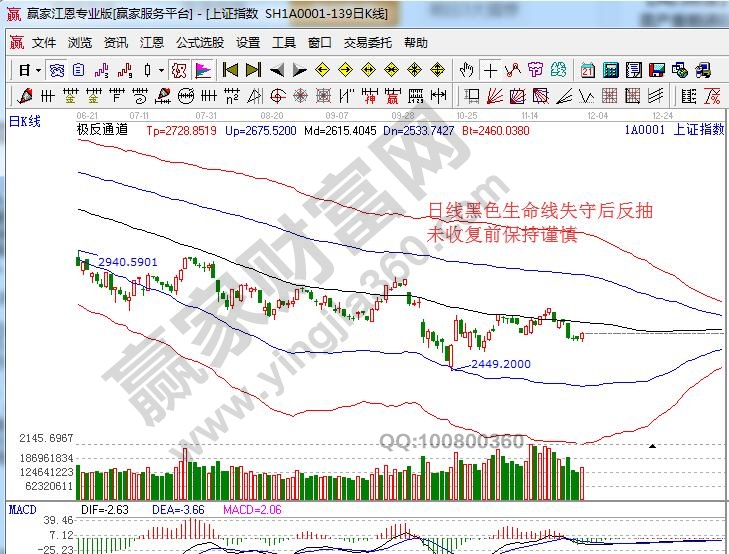Toggle the crosshair cursor tool
The image size is (729, 554).
[x=490, y=70]
